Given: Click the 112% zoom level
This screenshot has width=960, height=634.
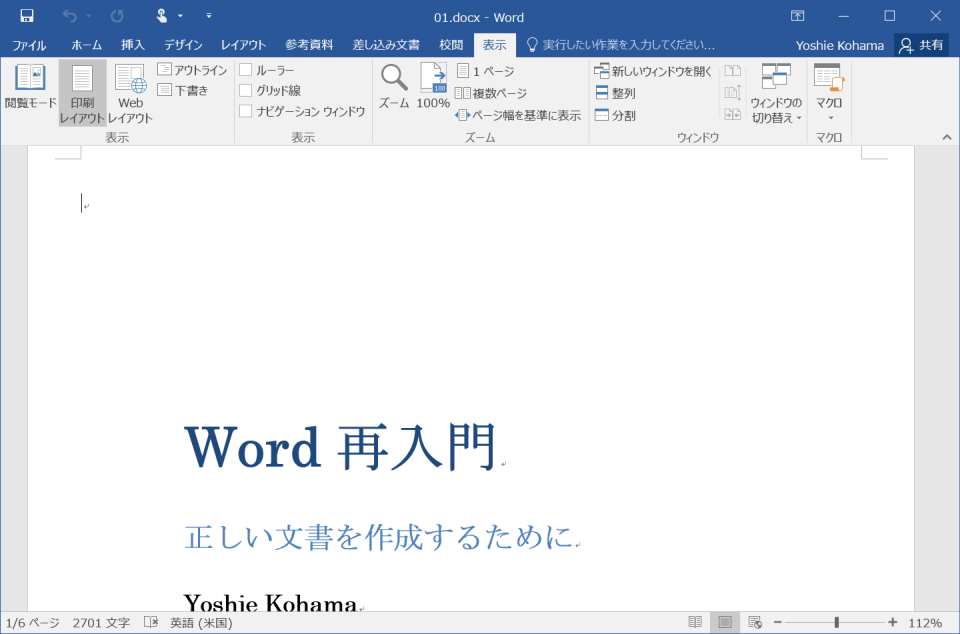Looking at the screenshot, I should coord(925,623).
